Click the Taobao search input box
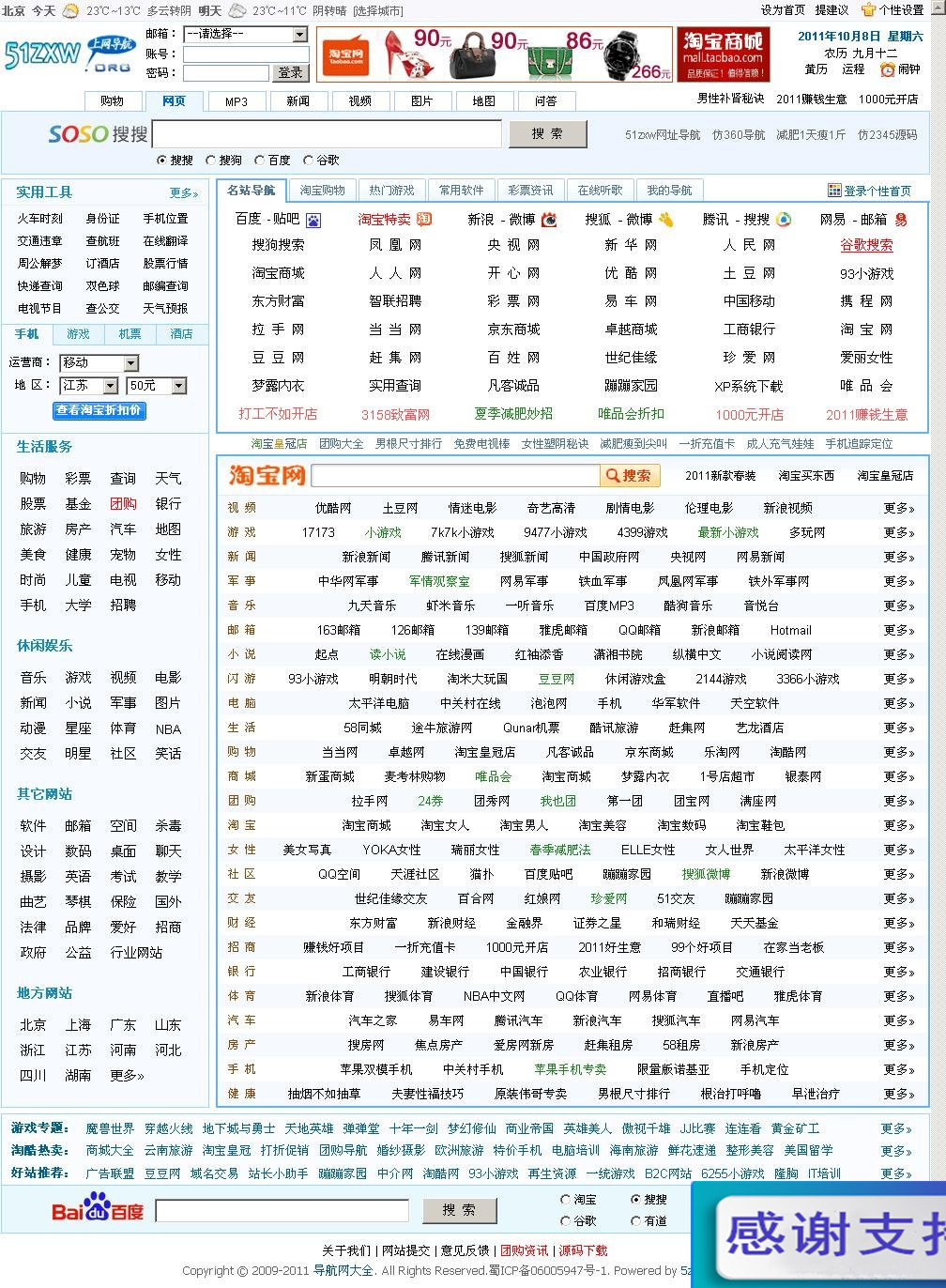 [455, 476]
